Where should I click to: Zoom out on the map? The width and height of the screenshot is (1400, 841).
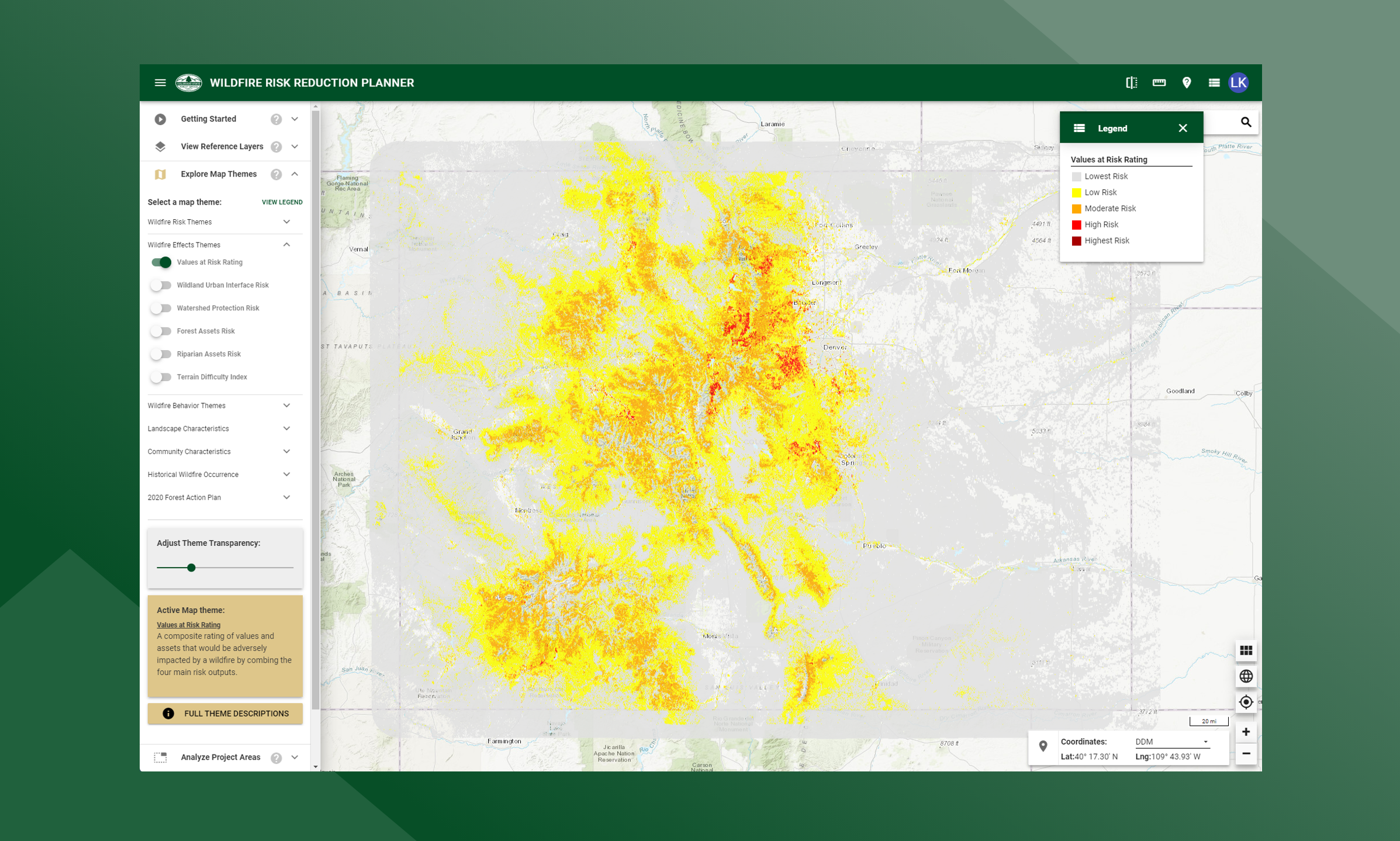point(1246,754)
